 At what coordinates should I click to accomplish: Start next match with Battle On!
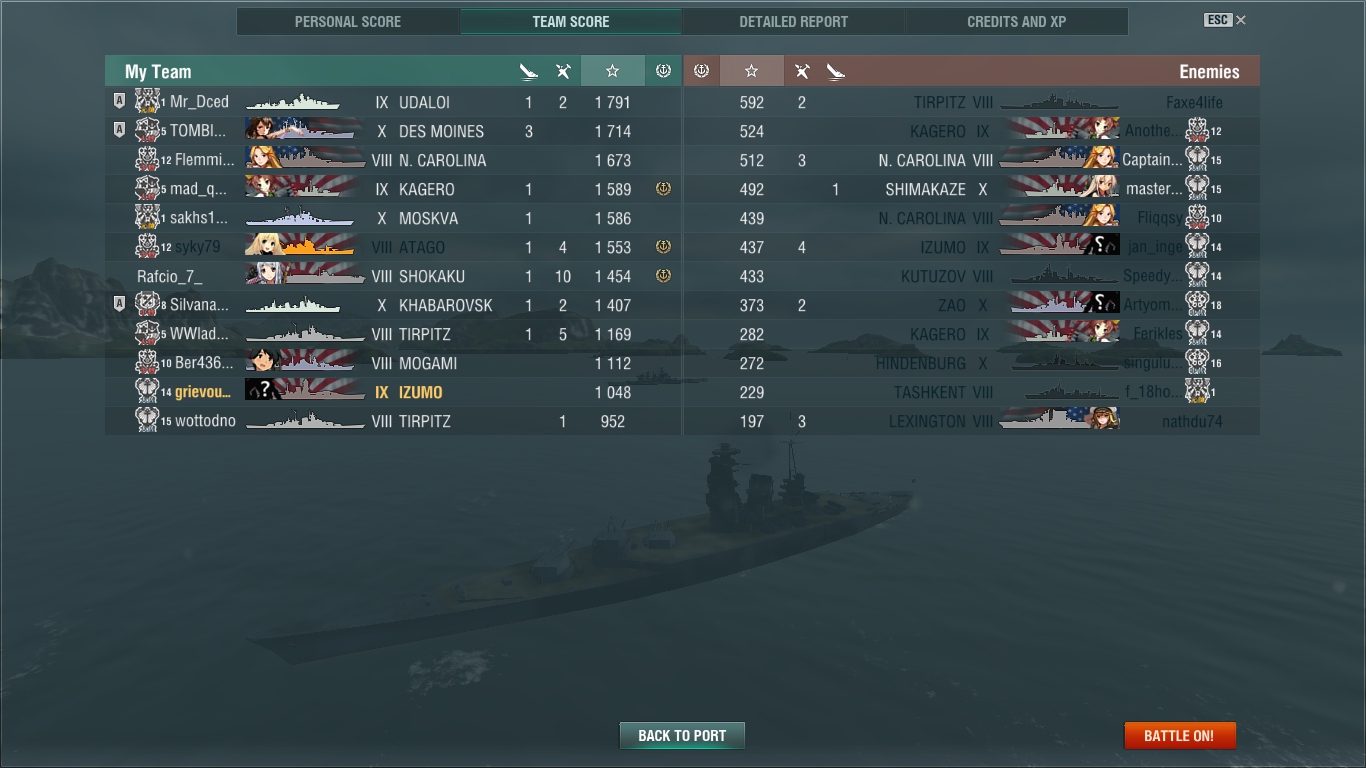(1180, 736)
